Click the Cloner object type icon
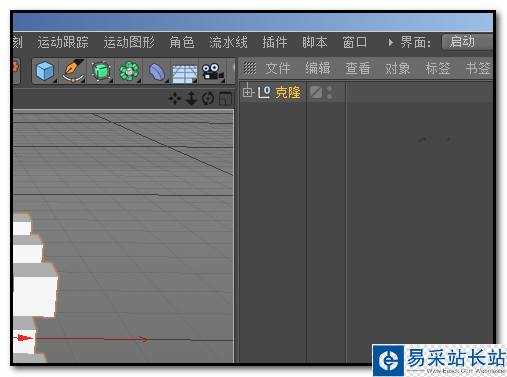Viewport: 507px width, 377px height. (x=264, y=92)
